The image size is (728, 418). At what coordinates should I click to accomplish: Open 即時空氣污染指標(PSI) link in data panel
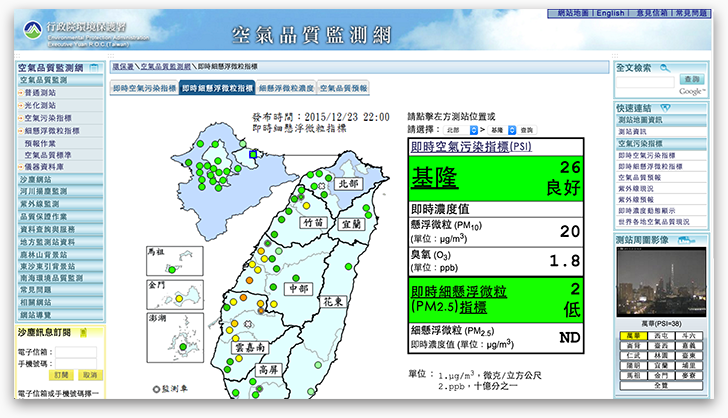pyautogui.click(x=471, y=147)
